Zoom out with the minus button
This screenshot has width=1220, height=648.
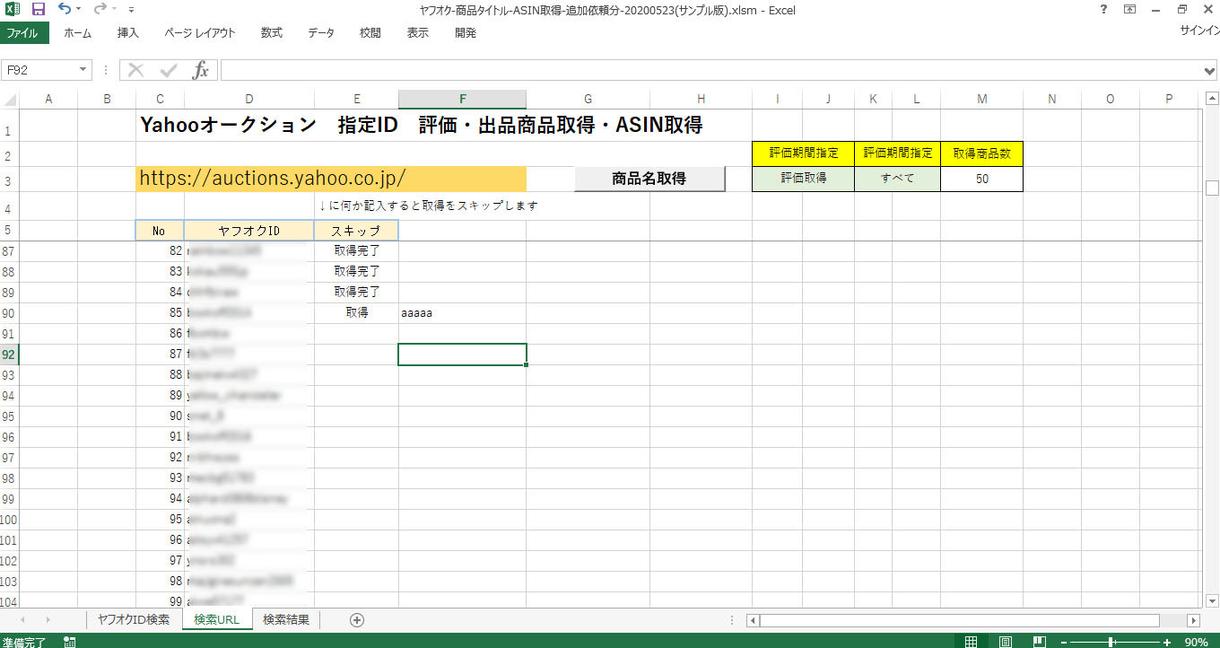pyautogui.click(x=1064, y=642)
